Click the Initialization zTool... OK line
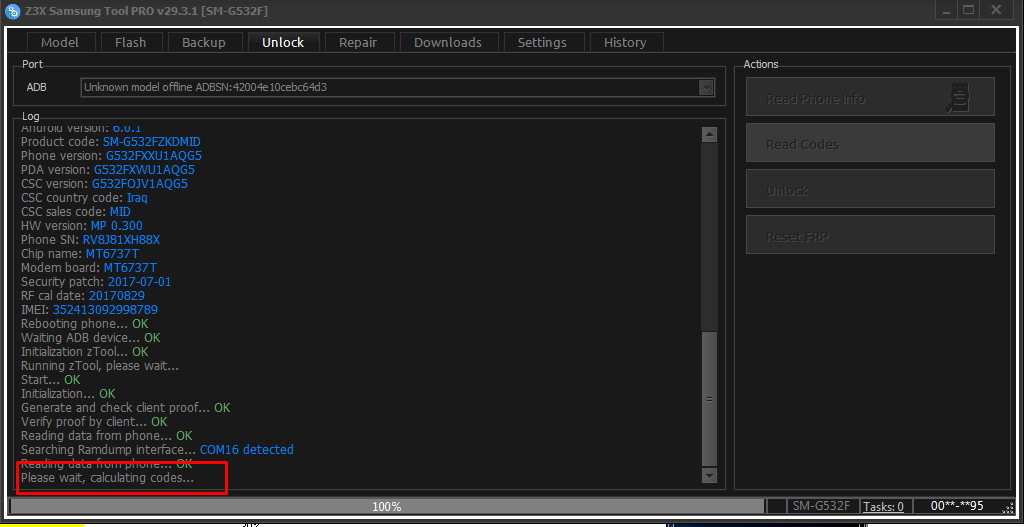 [x=85, y=352]
